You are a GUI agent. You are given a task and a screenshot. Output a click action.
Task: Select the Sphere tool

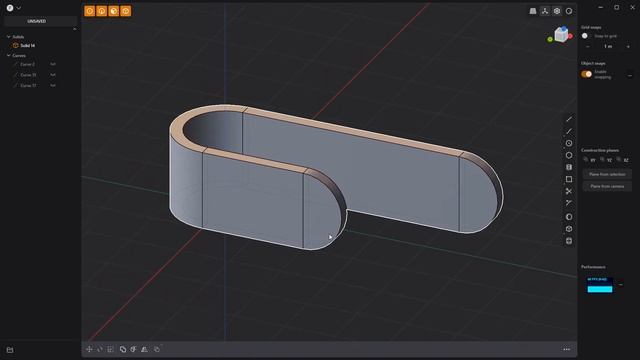click(569, 217)
